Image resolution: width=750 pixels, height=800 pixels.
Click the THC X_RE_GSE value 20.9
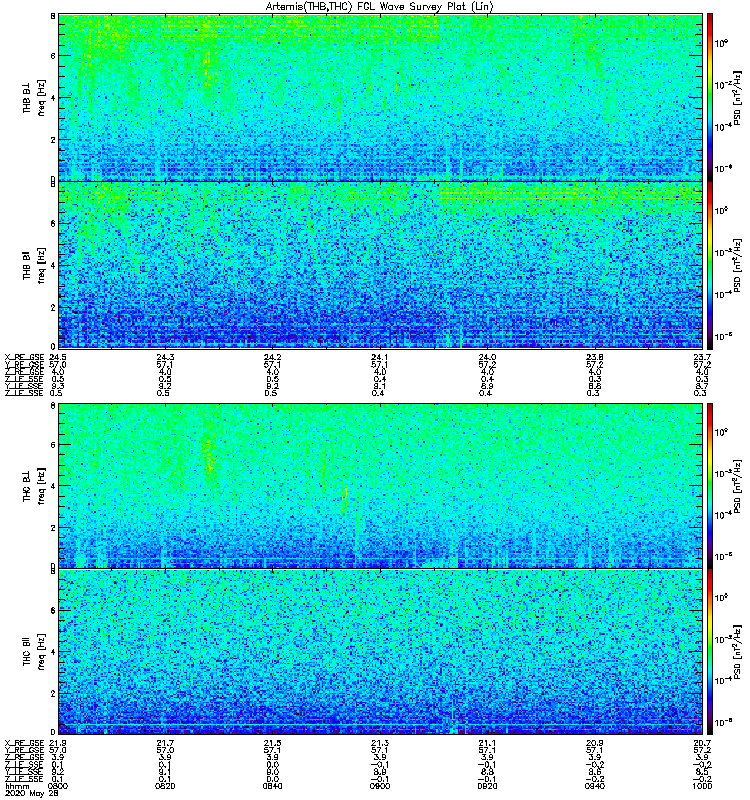click(x=595, y=743)
